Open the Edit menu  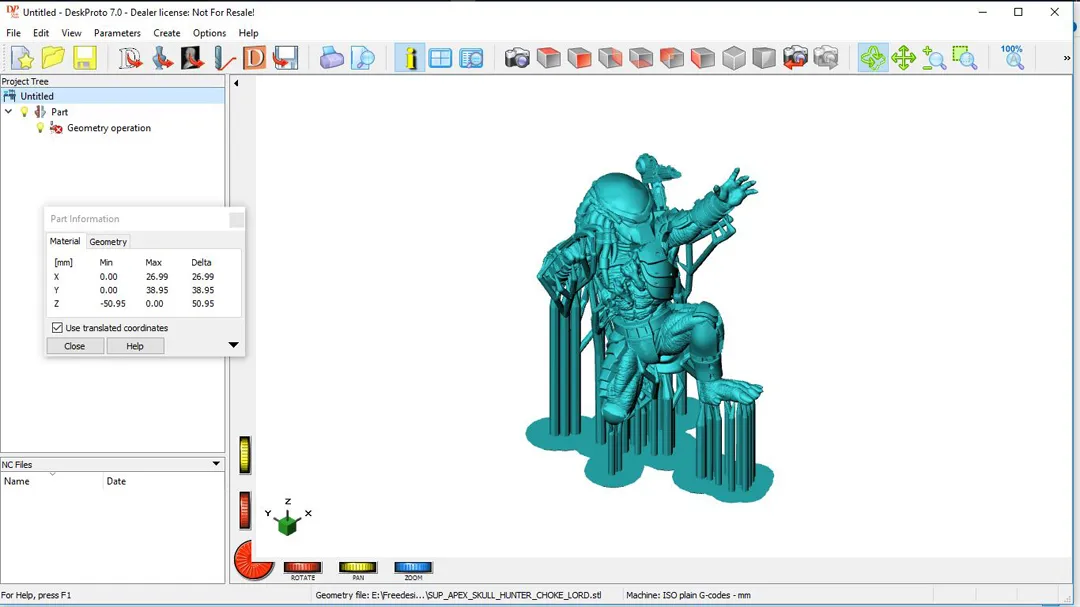[41, 33]
